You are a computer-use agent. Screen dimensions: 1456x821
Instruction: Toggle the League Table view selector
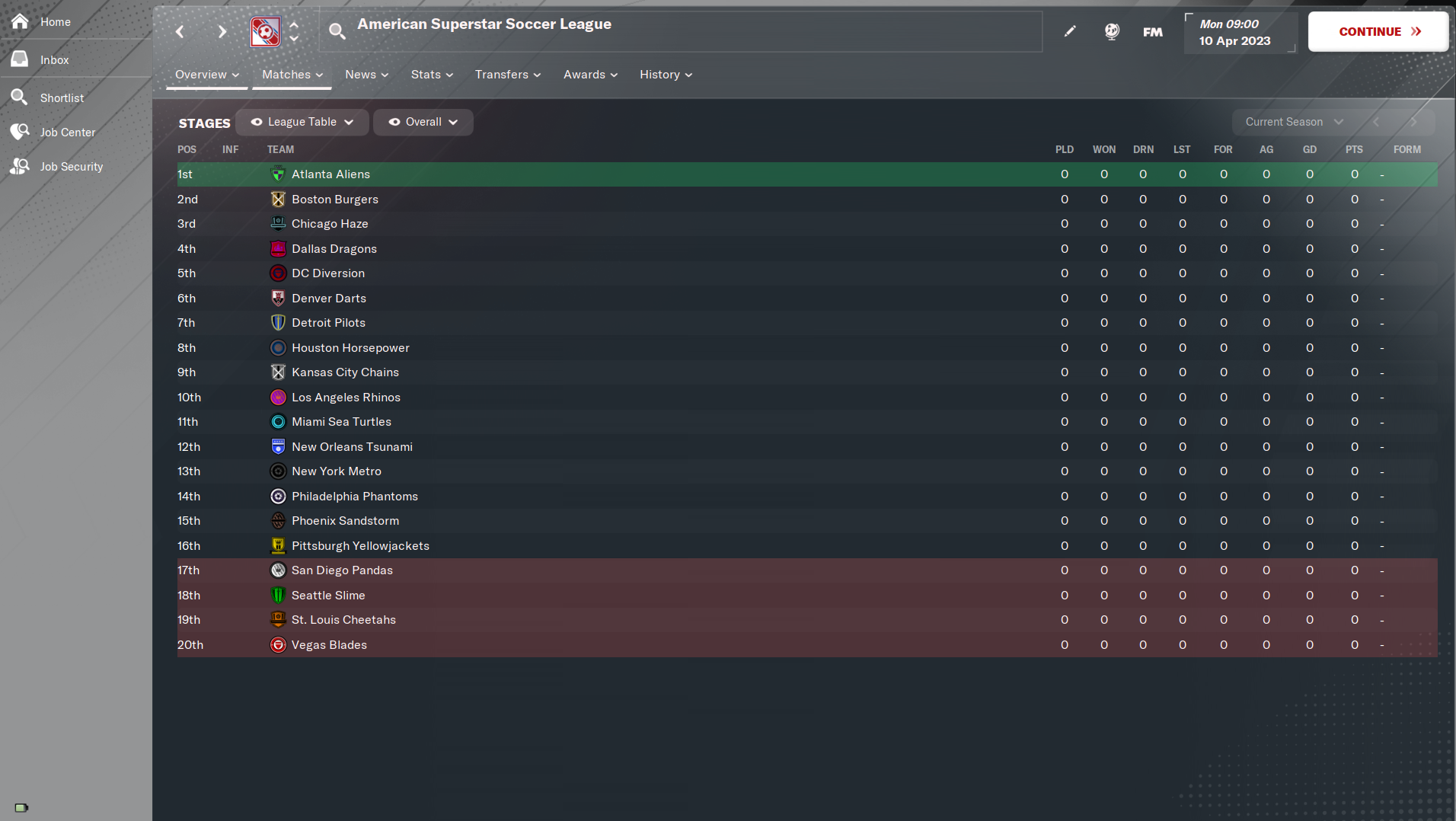302,122
